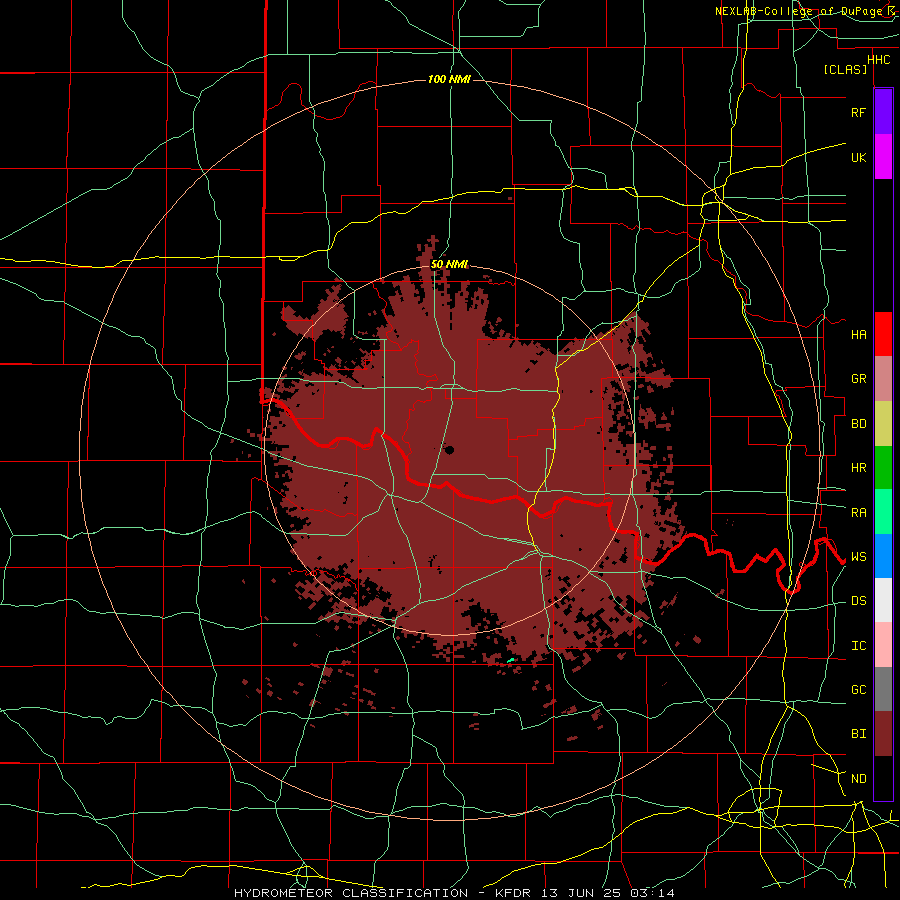The height and width of the screenshot is (900, 900).
Task: Click the [CLAS] units label
Action: [x=845, y=69]
